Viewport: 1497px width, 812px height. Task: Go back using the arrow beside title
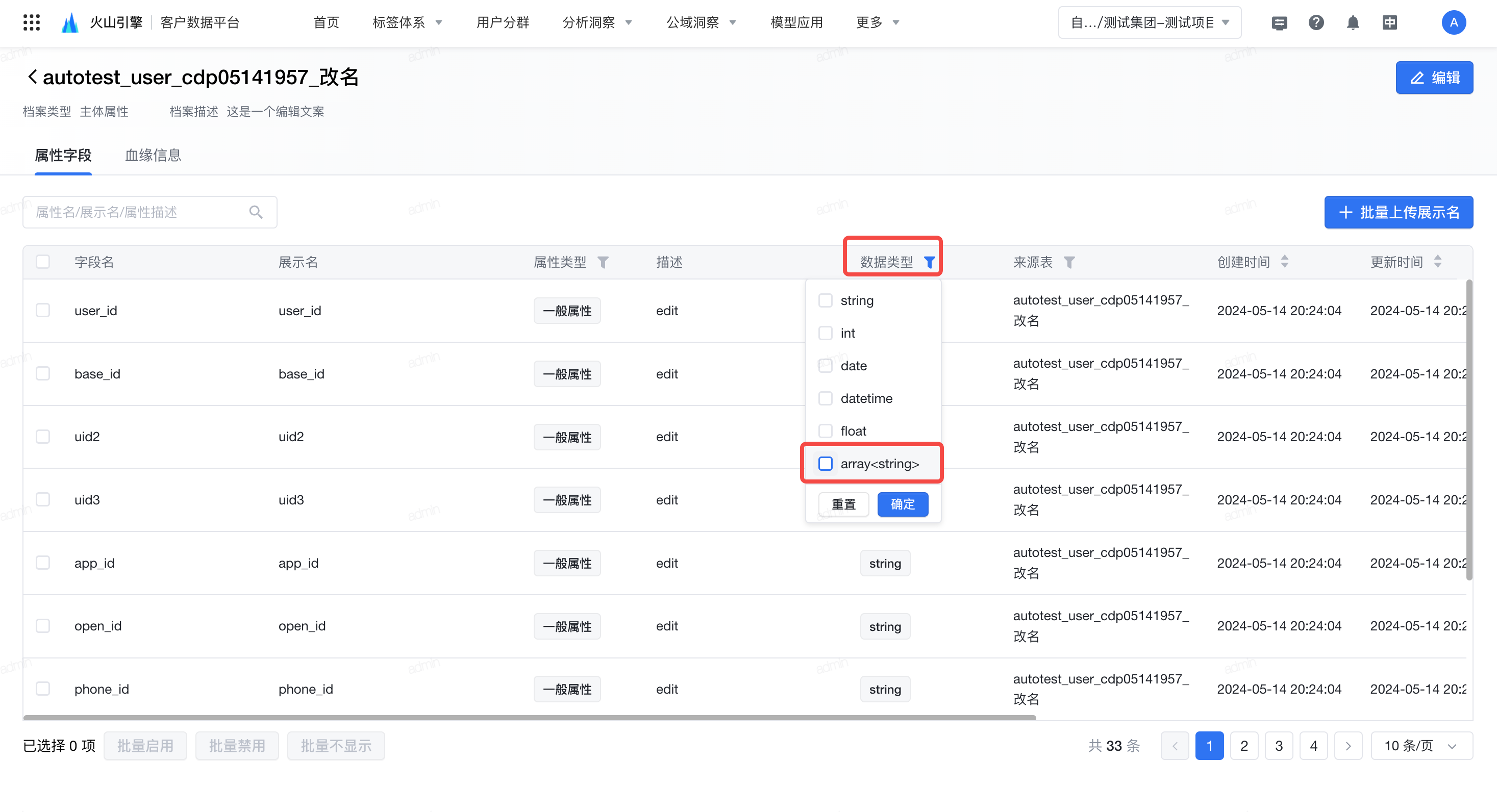pyautogui.click(x=33, y=77)
